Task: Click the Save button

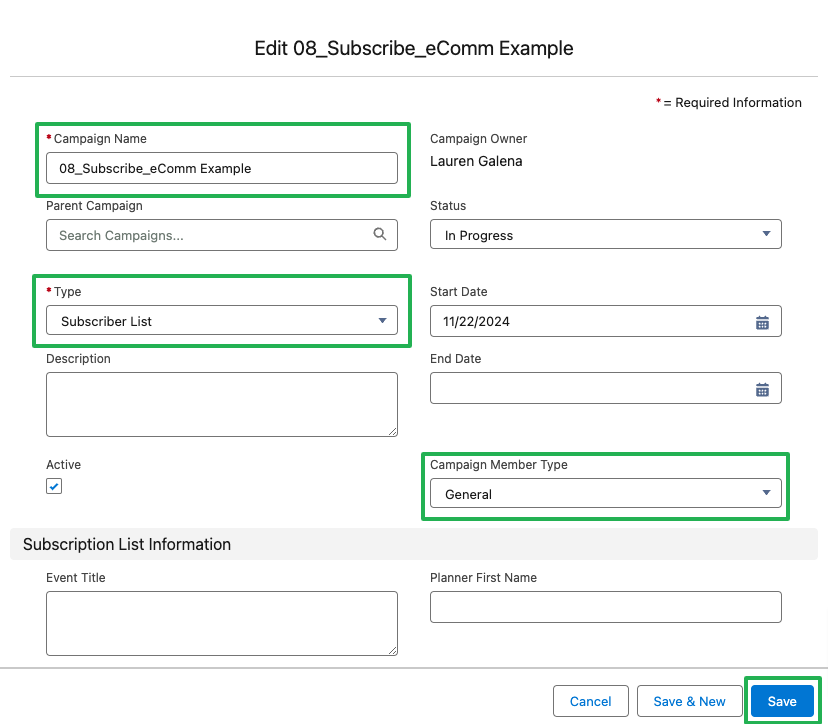Action: [782, 701]
